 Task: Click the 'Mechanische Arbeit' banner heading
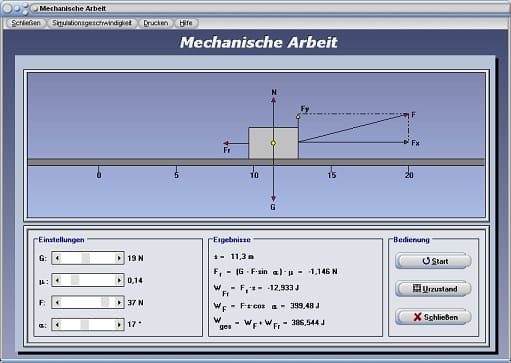click(259, 42)
